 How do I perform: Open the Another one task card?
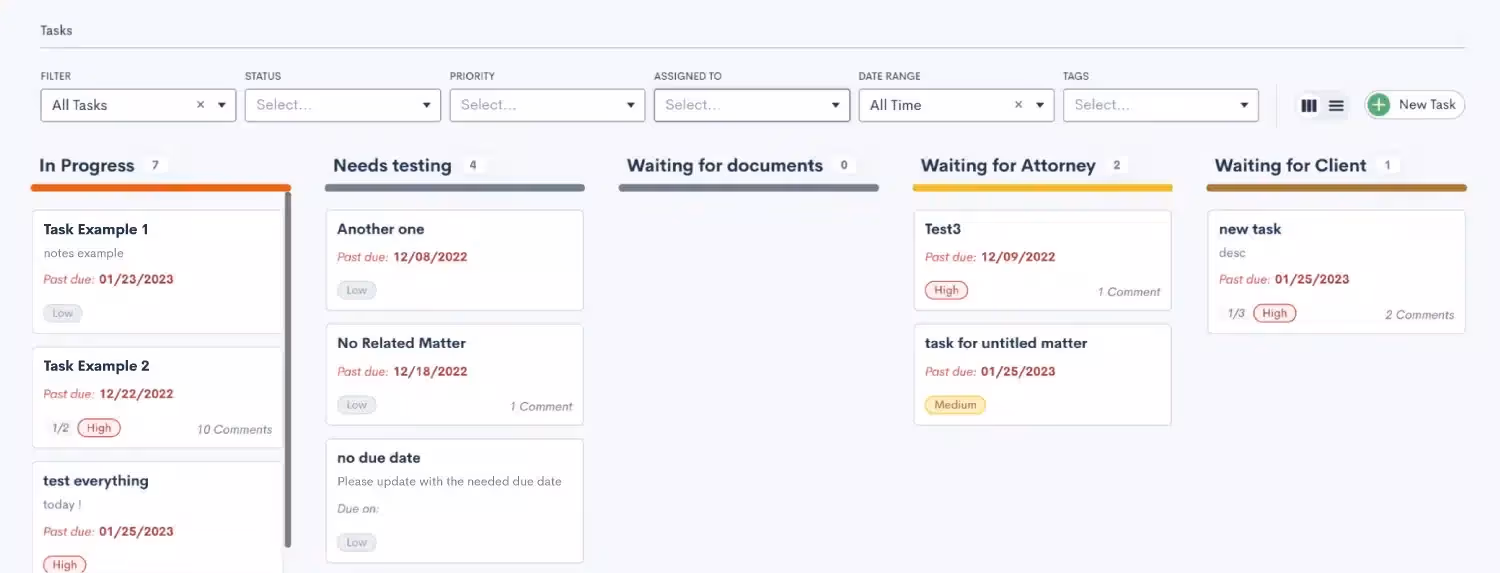(455, 260)
